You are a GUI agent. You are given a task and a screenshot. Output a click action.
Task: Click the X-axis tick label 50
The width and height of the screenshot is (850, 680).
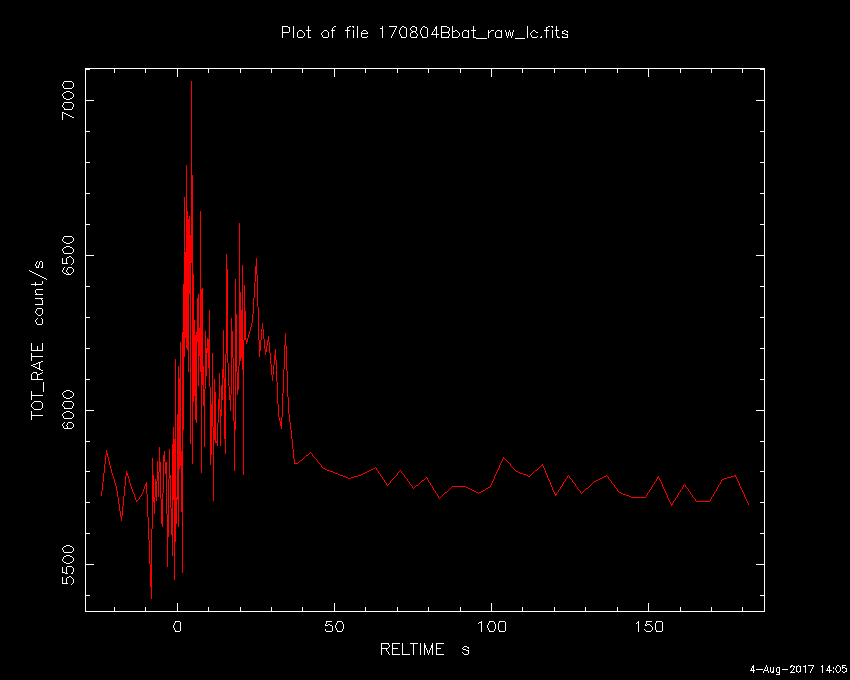click(x=334, y=627)
